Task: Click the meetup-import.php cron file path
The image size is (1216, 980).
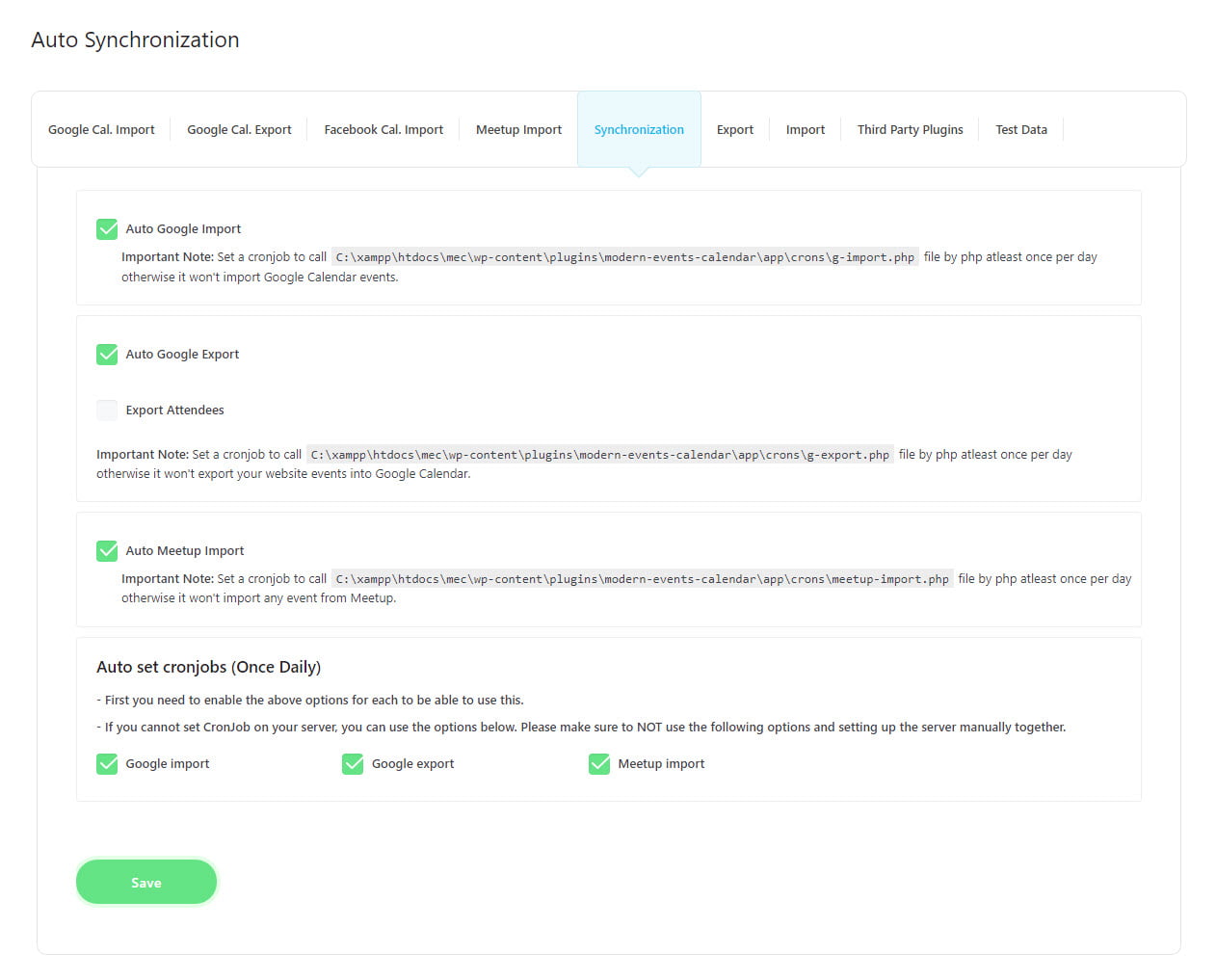Action: pyautogui.click(x=642, y=579)
